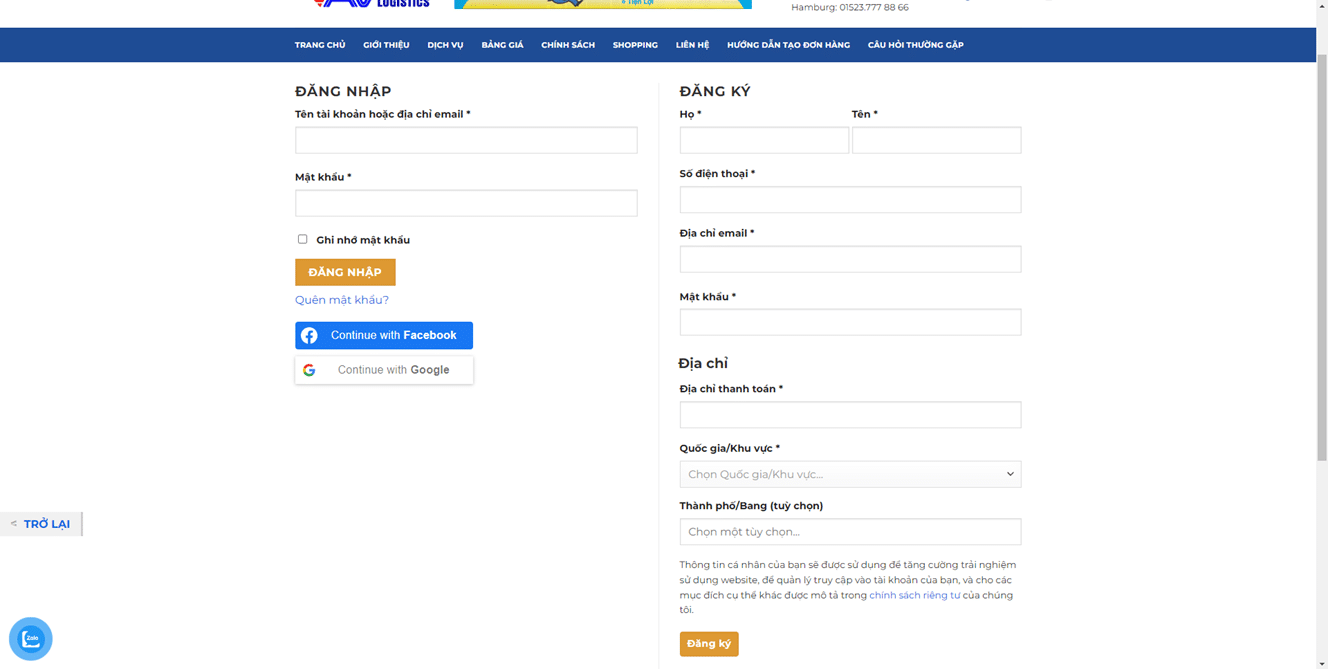Open the 'Bảng giá' menu item
1328x669 pixels.
(502, 45)
